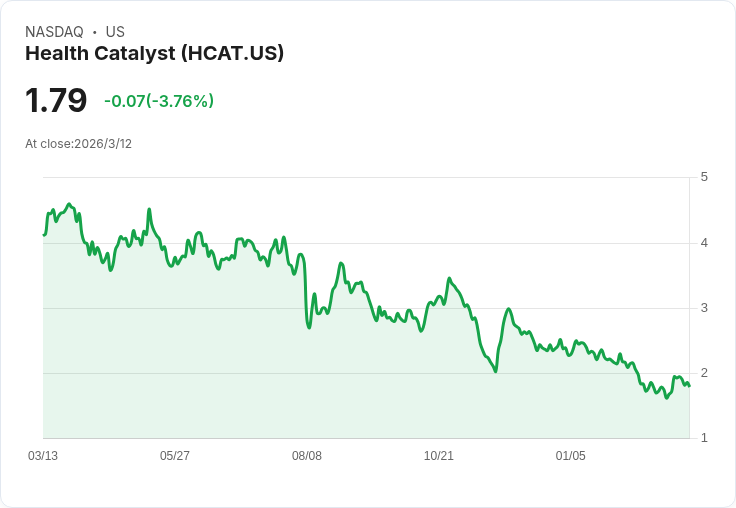Viewport: 736px width, 508px height.
Task: Click the 10/21 x-axis date label
Action: (x=438, y=455)
